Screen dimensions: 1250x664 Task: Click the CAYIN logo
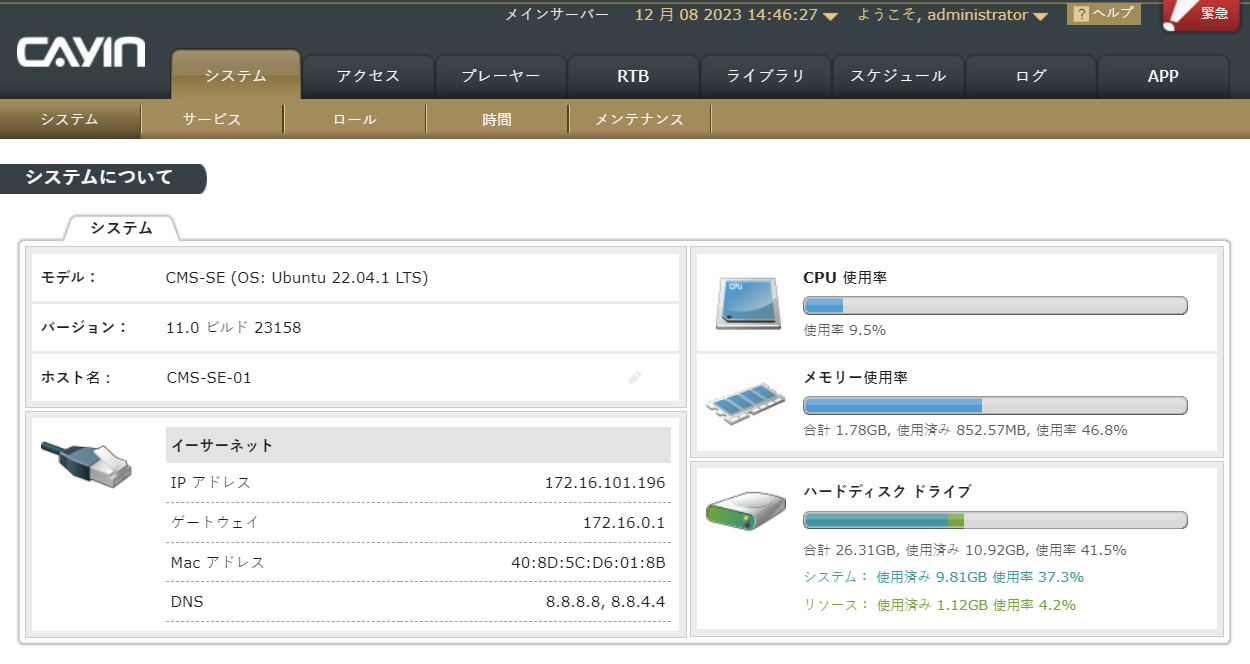(81, 52)
